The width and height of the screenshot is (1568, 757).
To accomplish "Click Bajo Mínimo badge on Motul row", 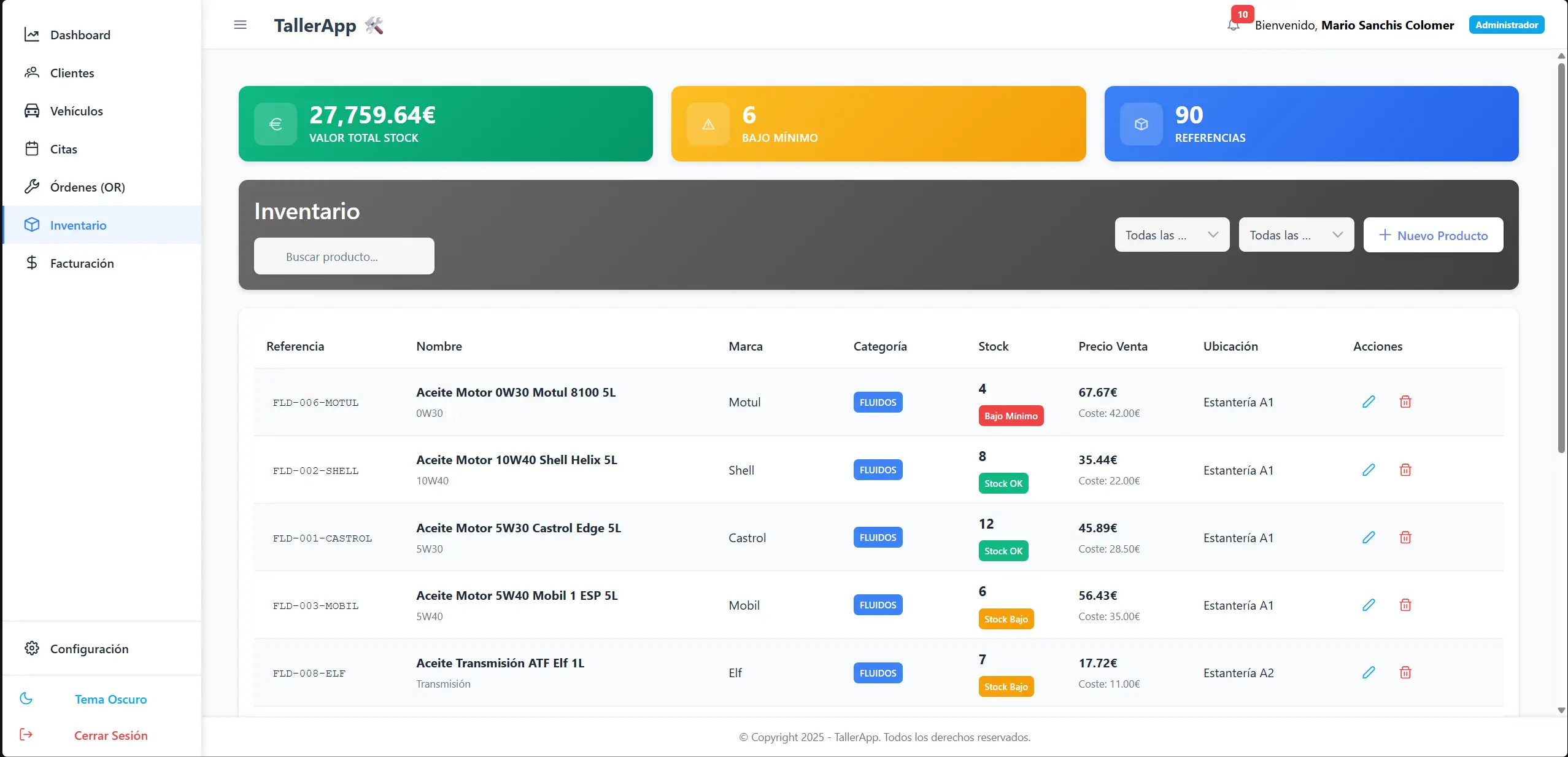I will coord(1011,416).
